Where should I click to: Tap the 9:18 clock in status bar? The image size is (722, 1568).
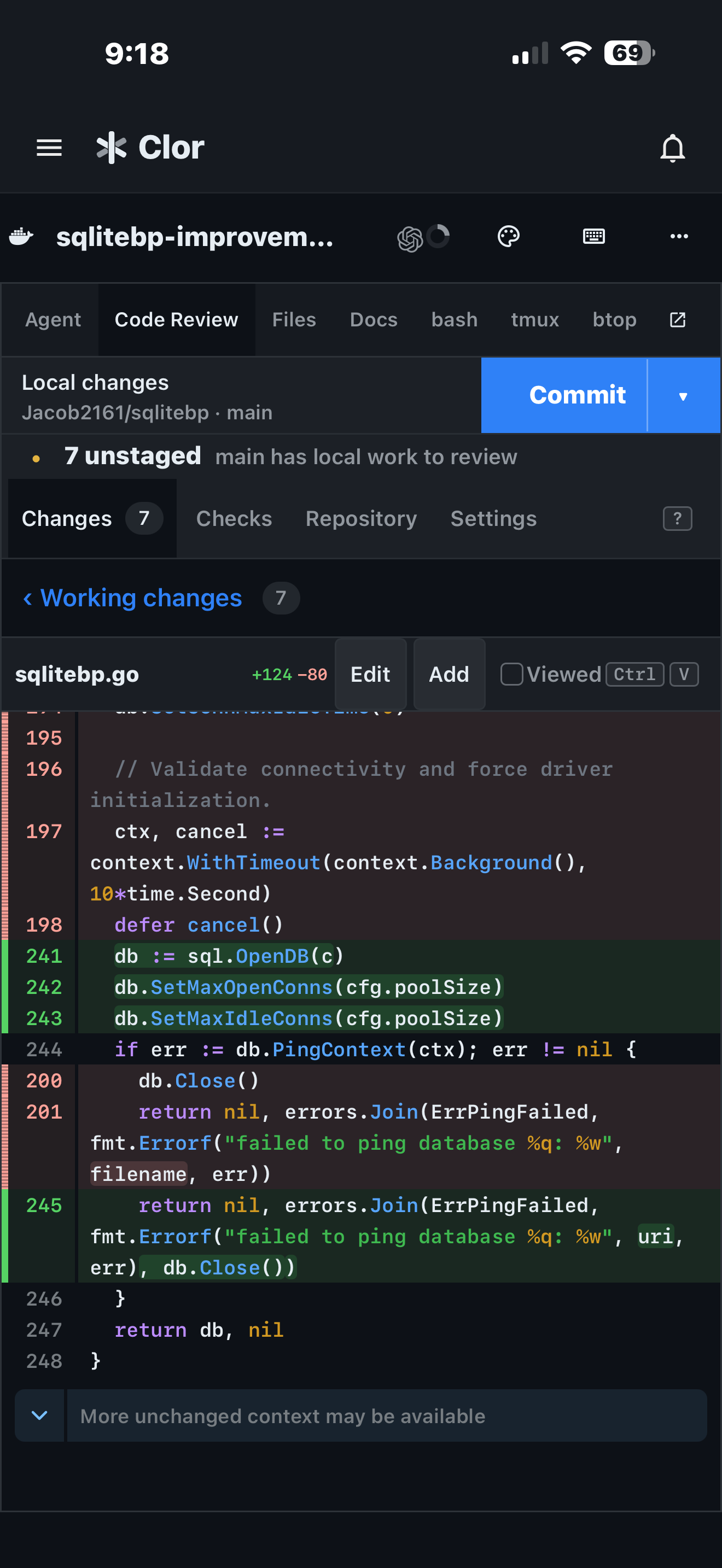136,53
